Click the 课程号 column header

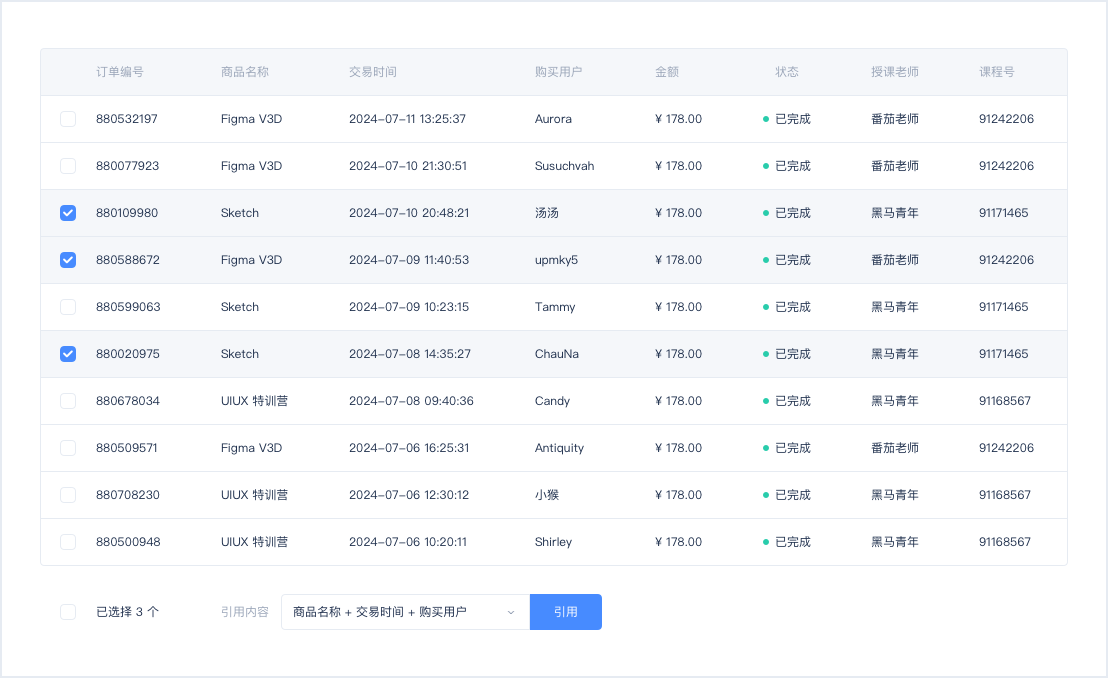(x=997, y=72)
